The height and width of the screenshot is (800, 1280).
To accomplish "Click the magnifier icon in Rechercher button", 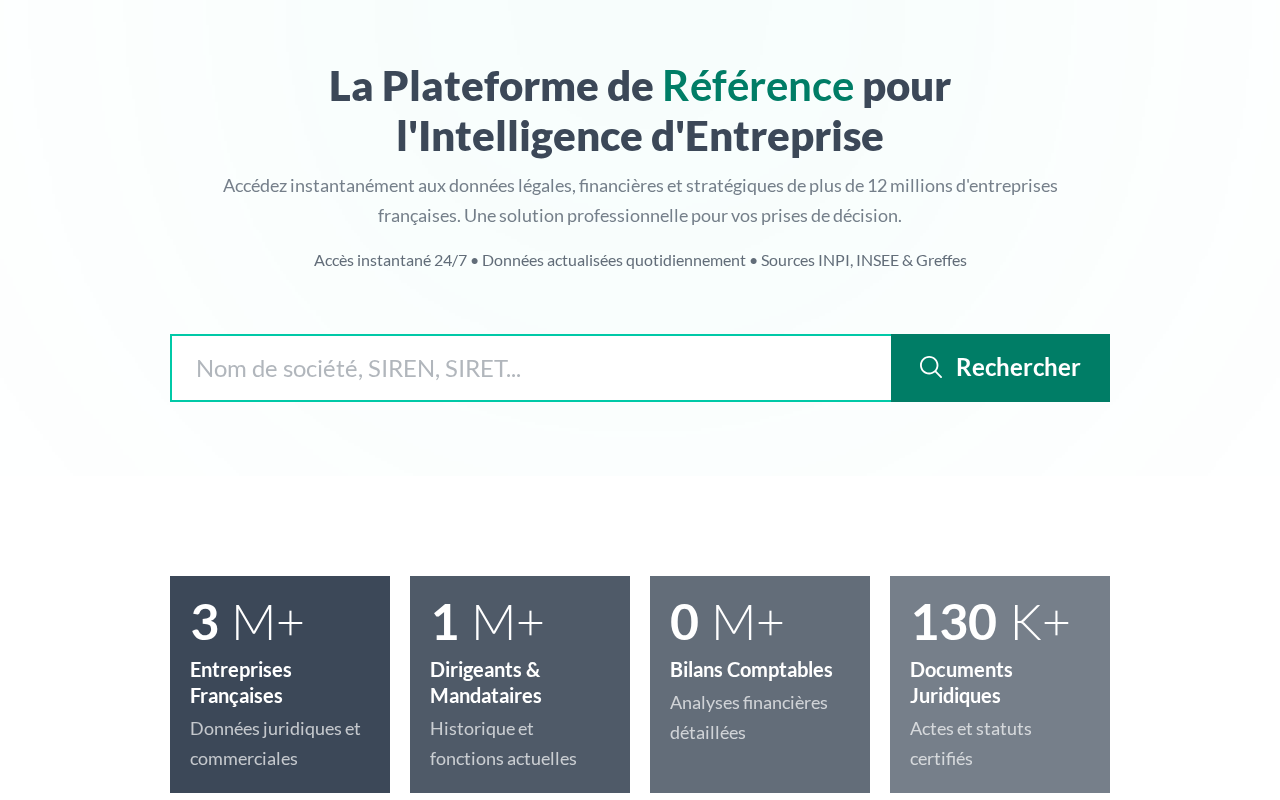I will 931,367.
